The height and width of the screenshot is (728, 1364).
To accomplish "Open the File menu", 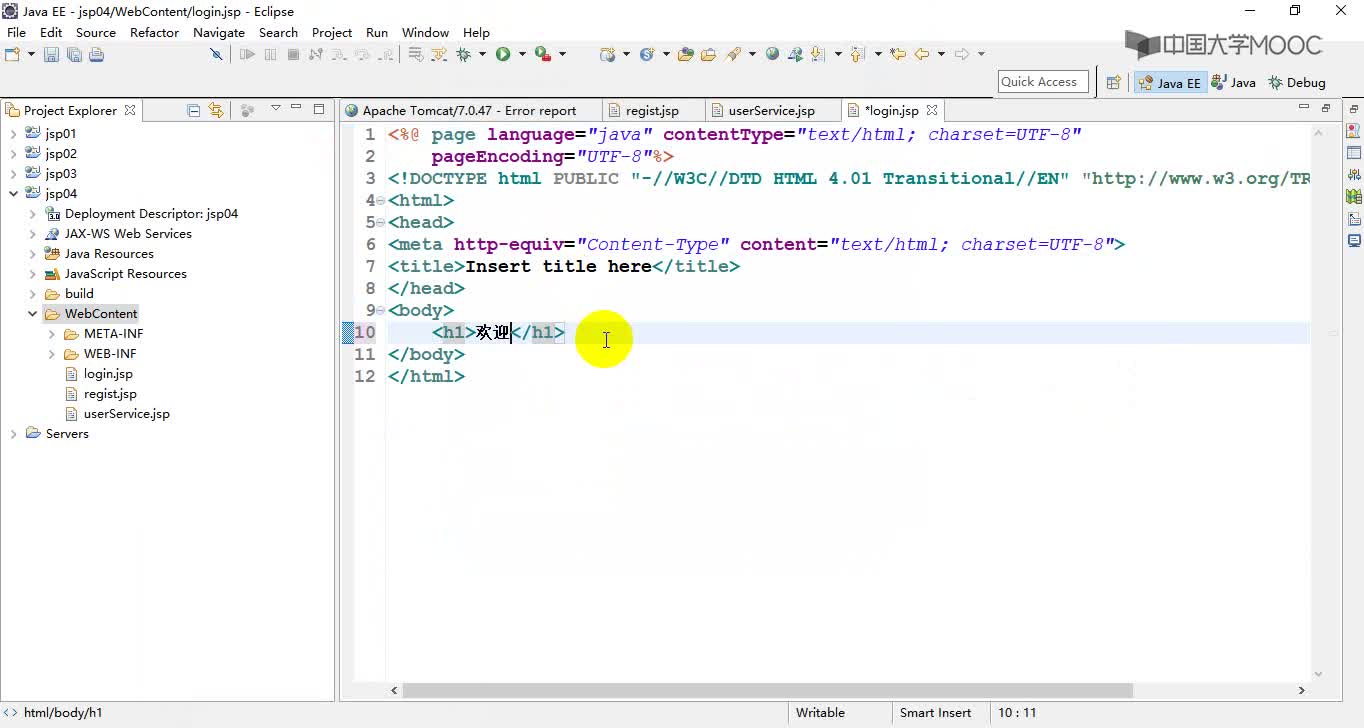I will click(x=16, y=32).
